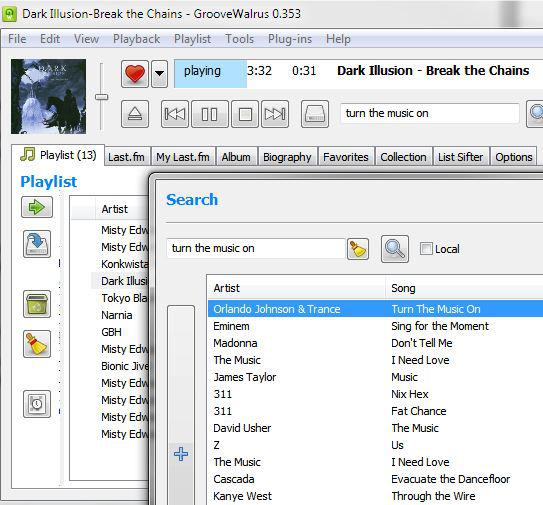The width and height of the screenshot is (543, 505).
Task: Click the blue-arrow load playlist drive icon
Action: 37,244
